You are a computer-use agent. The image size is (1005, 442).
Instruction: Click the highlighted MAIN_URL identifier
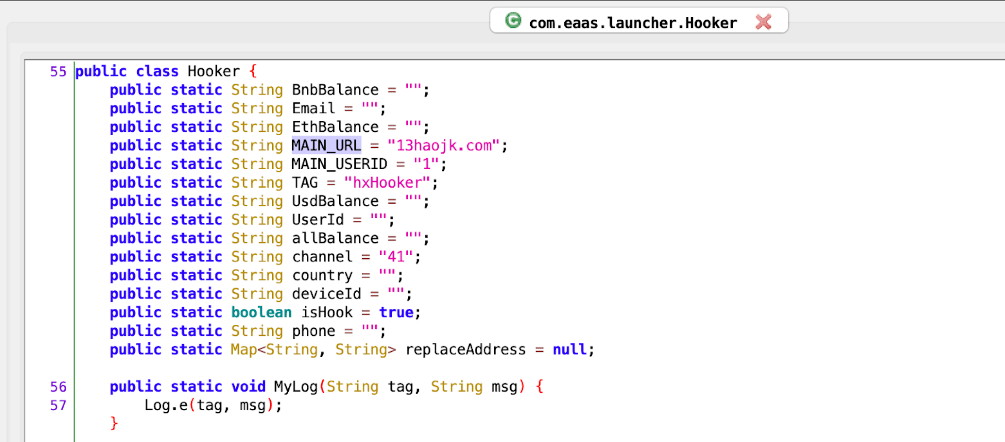tap(326, 145)
